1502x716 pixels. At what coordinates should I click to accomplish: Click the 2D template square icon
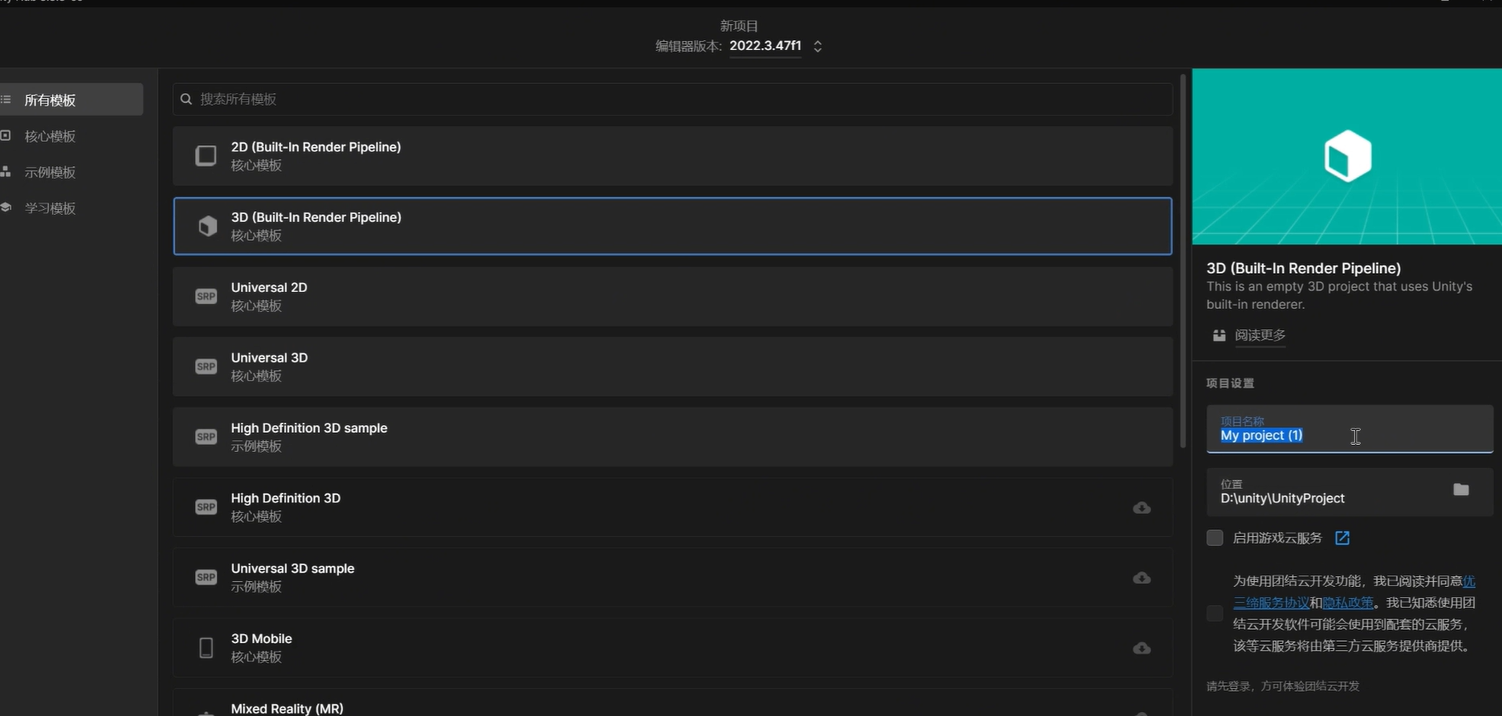coord(206,156)
